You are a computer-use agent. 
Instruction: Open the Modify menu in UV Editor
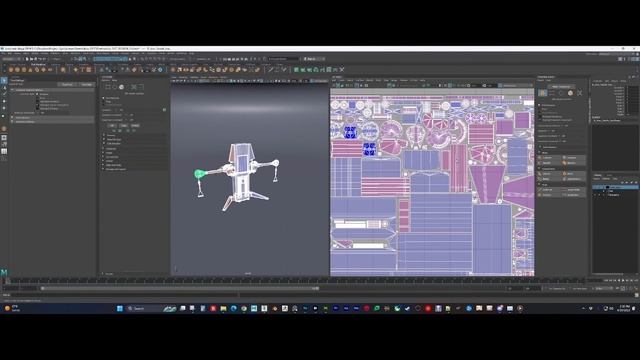point(370,80)
